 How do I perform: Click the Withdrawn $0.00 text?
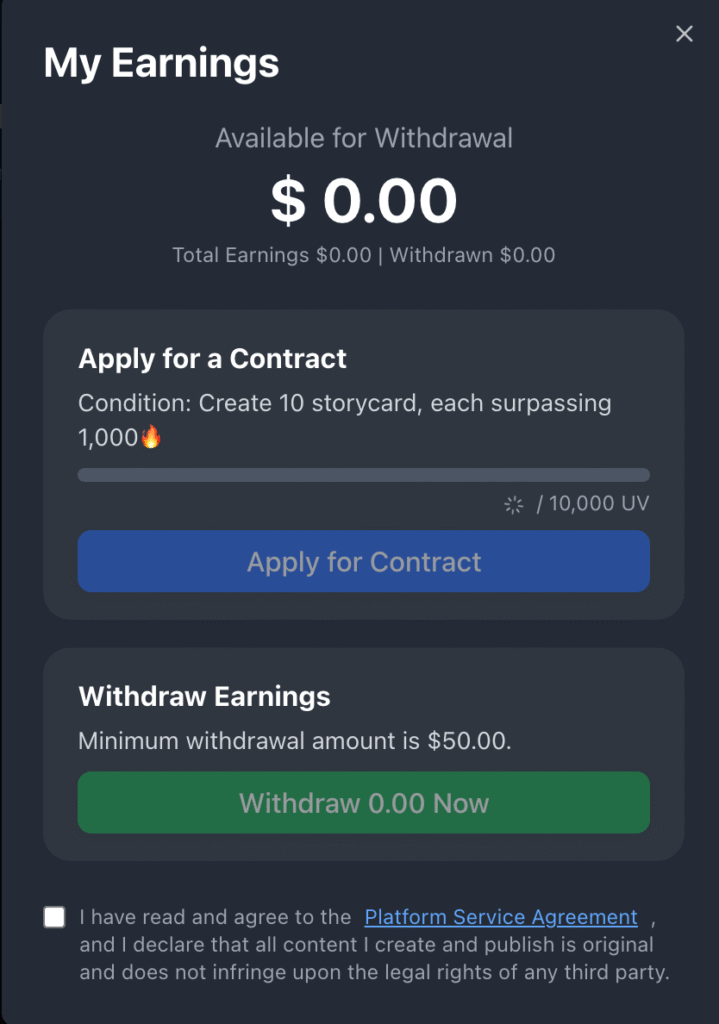pos(472,255)
